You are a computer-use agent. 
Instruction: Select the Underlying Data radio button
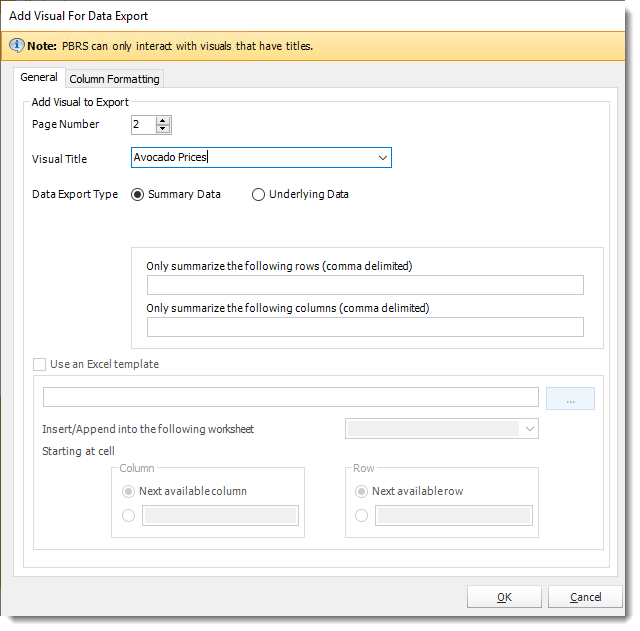258,194
